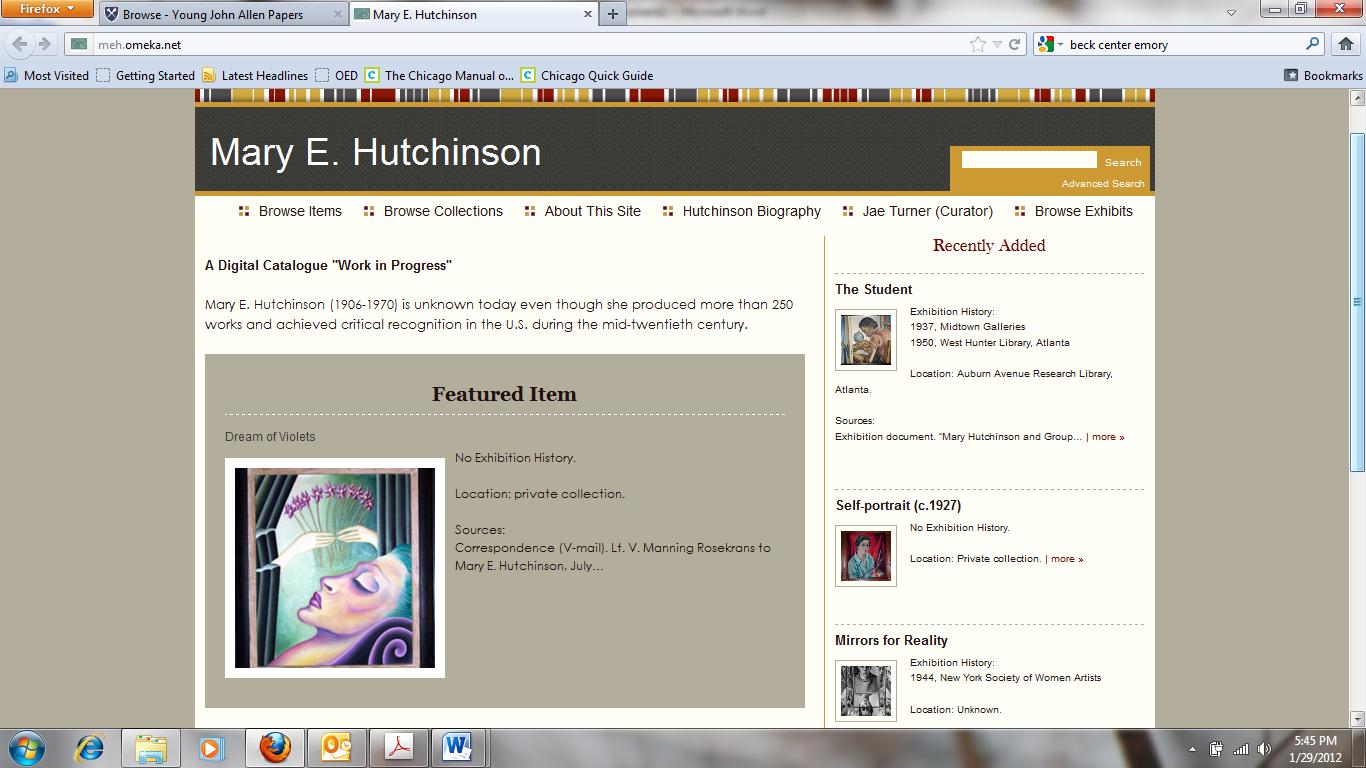Click the bookmark star in address bar
Screen dimensions: 1366x768
977,44
